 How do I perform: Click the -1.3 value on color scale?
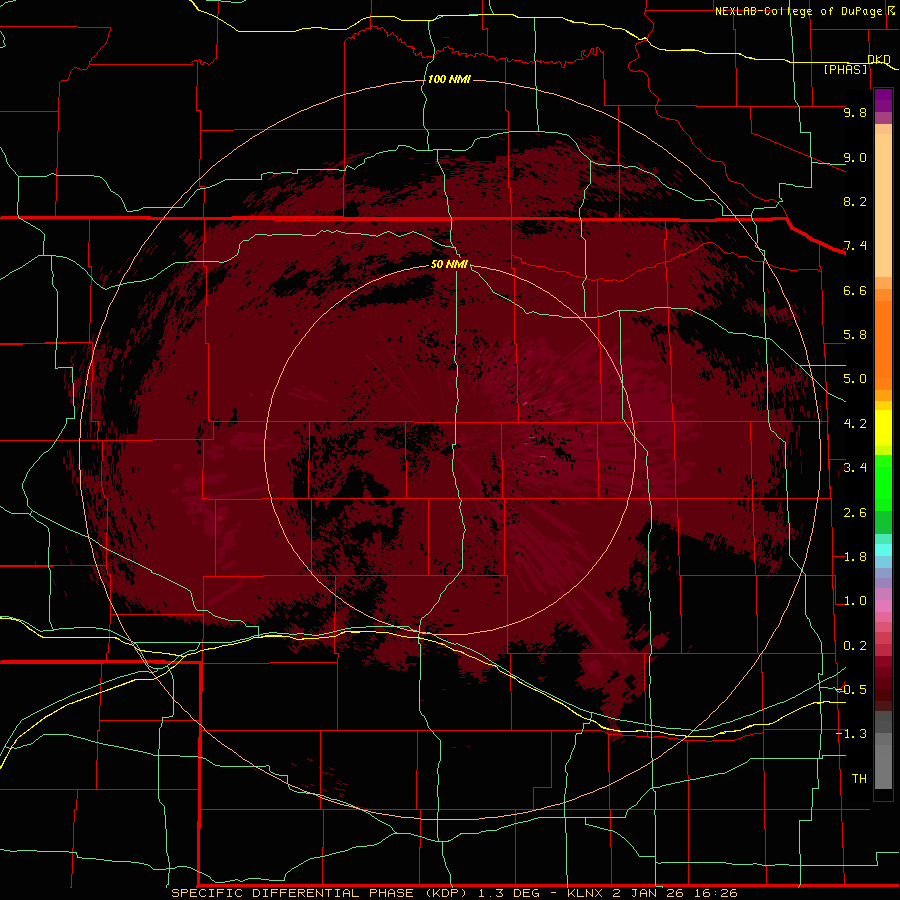pyautogui.click(x=851, y=734)
